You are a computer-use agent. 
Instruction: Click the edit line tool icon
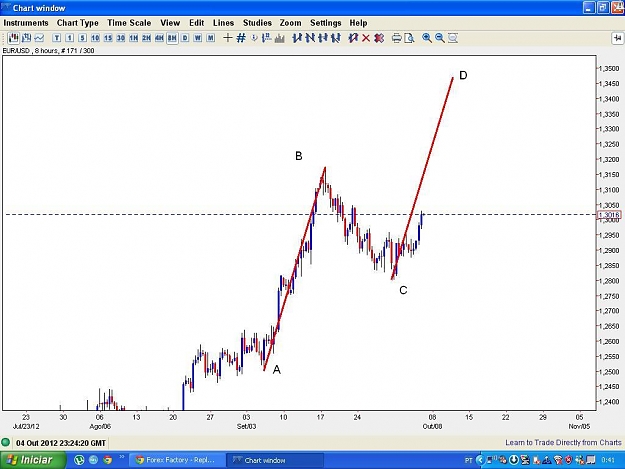point(353,38)
